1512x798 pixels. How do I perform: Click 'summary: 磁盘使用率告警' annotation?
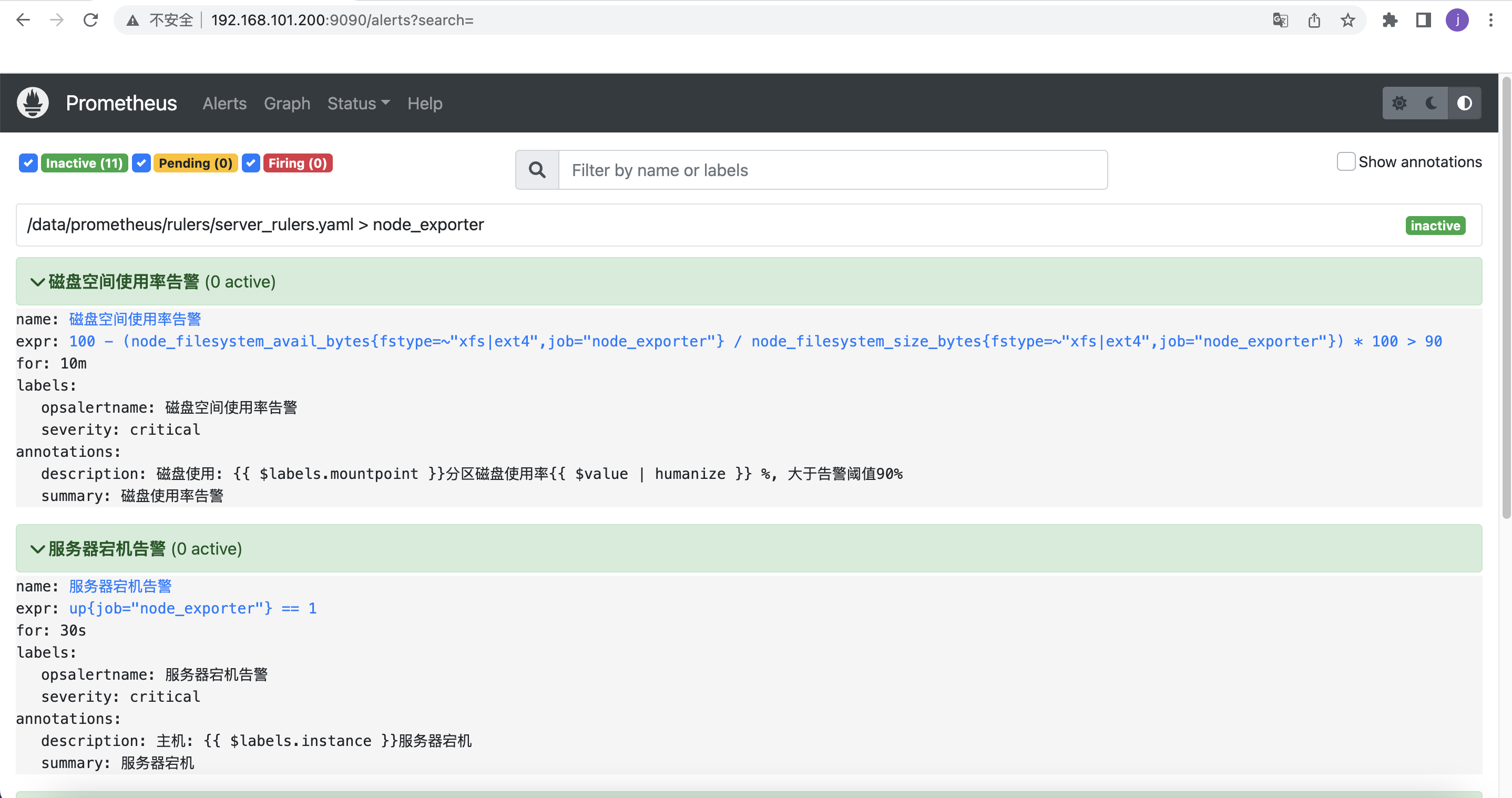(132, 496)
